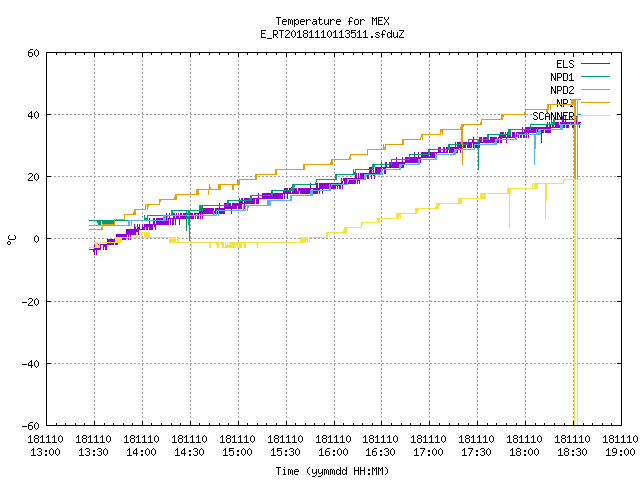
Task: Click the green NPD1 legend line sample
Action: click(x=595, y=76)
